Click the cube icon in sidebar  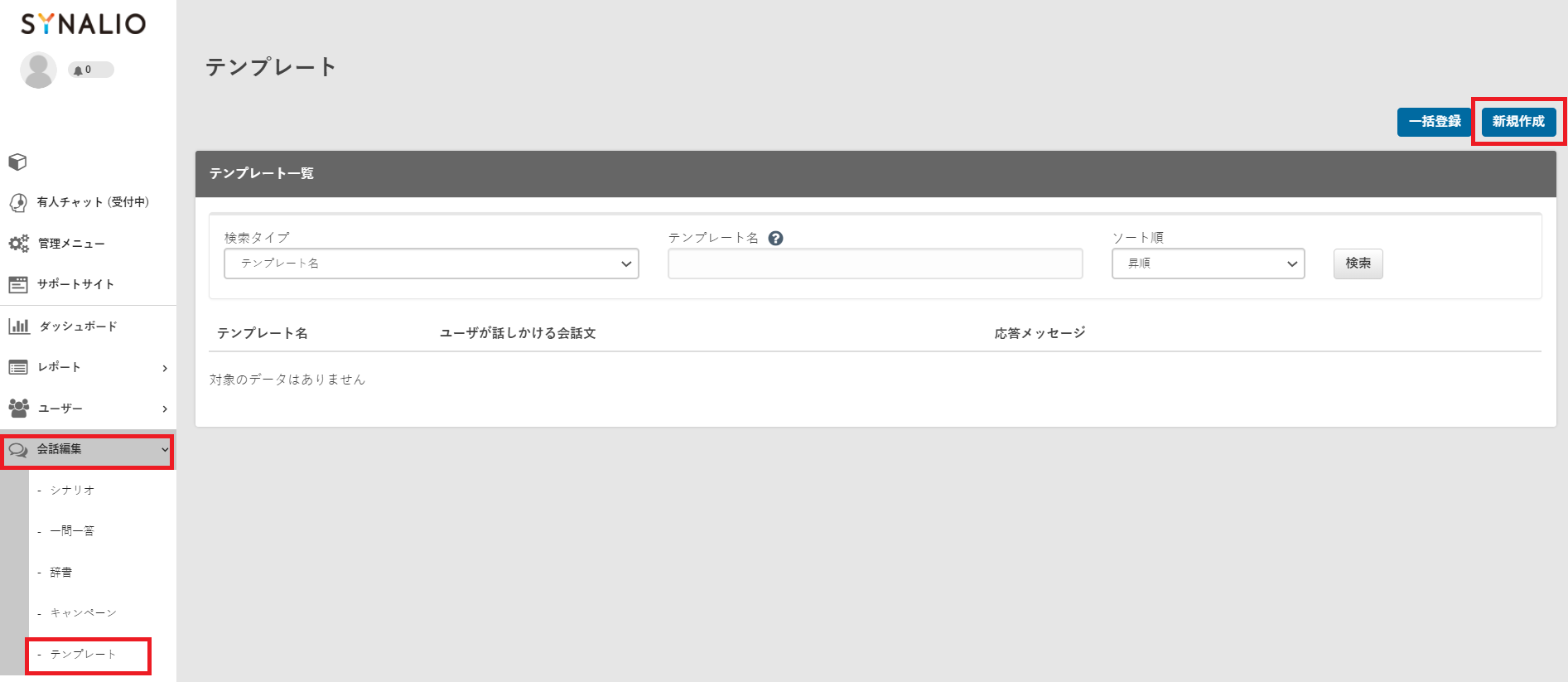pos(17,162)
